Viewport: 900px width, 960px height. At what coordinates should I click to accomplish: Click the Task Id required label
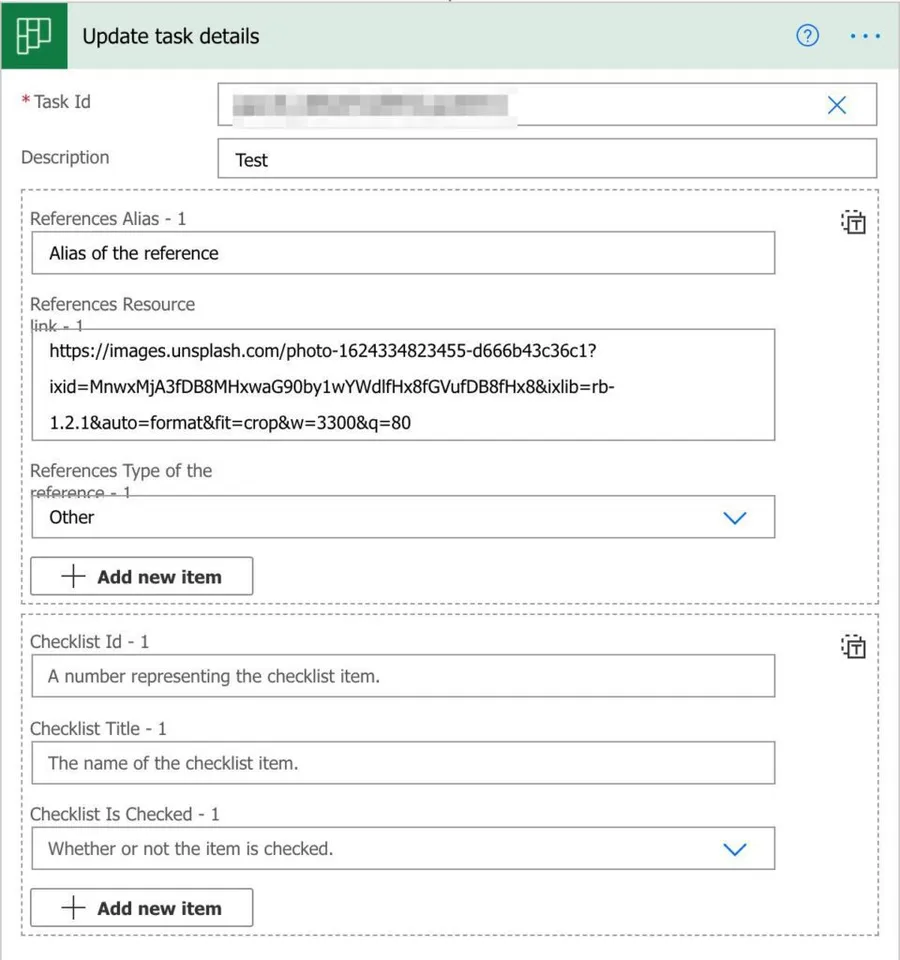point(61,102)
